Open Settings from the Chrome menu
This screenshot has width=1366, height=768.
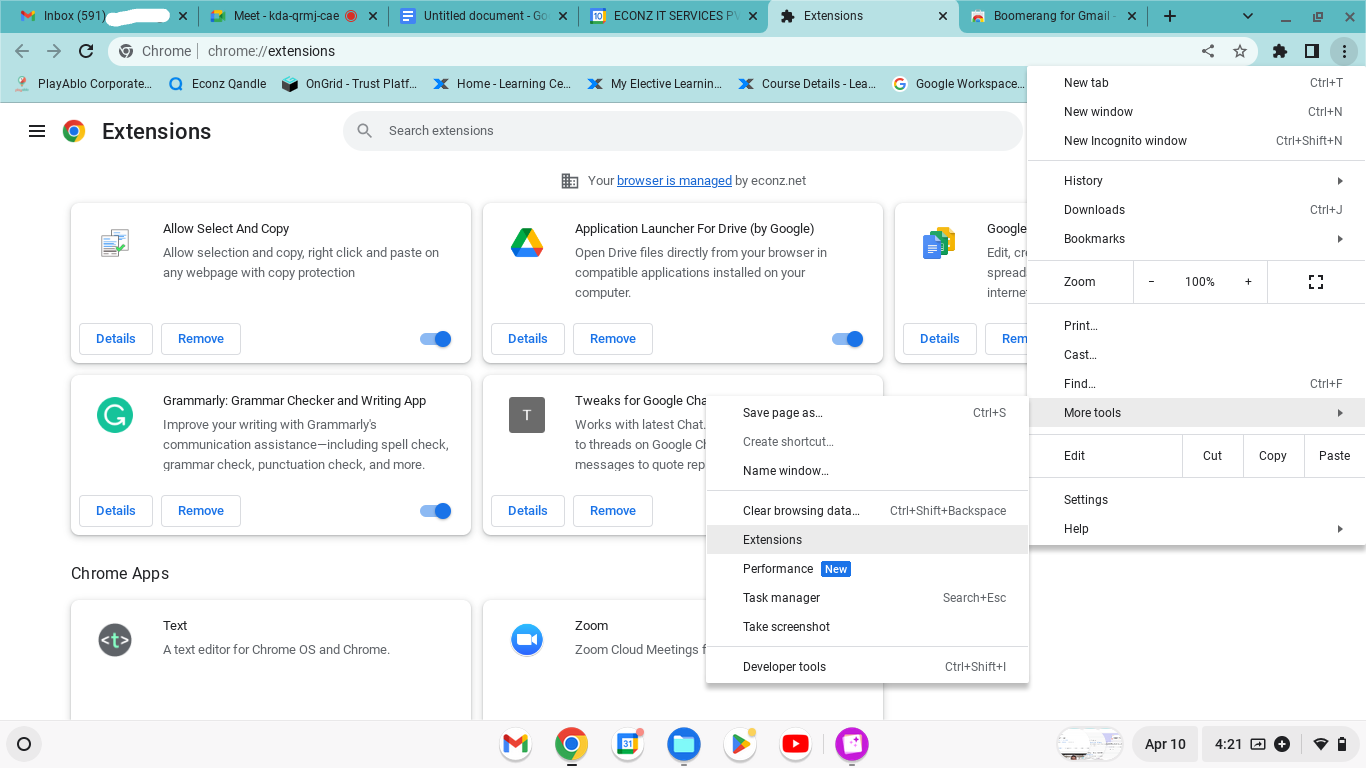pyautogui.click(x=1196, y=500)
